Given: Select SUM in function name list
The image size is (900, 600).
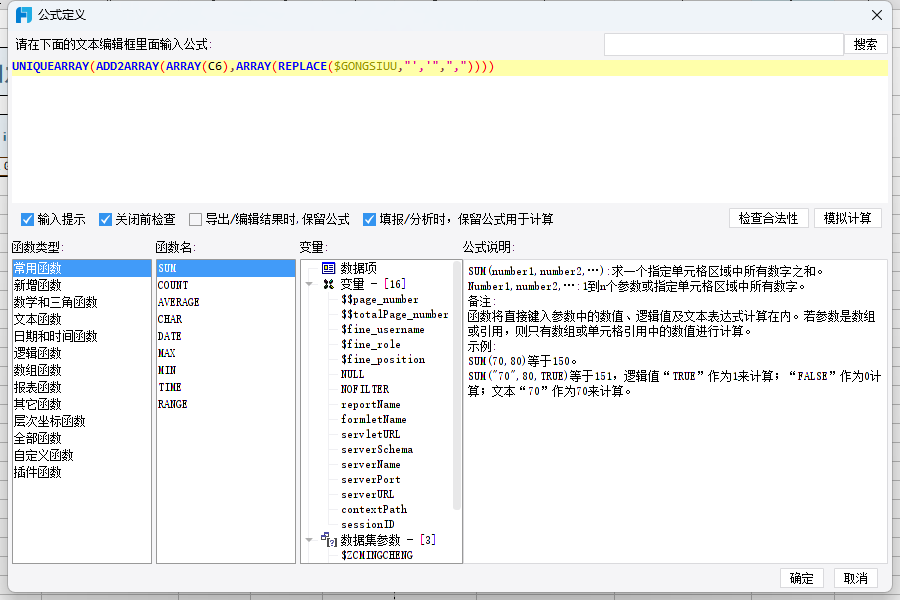Looking at the screenshot, I should (x=226, y=268).
